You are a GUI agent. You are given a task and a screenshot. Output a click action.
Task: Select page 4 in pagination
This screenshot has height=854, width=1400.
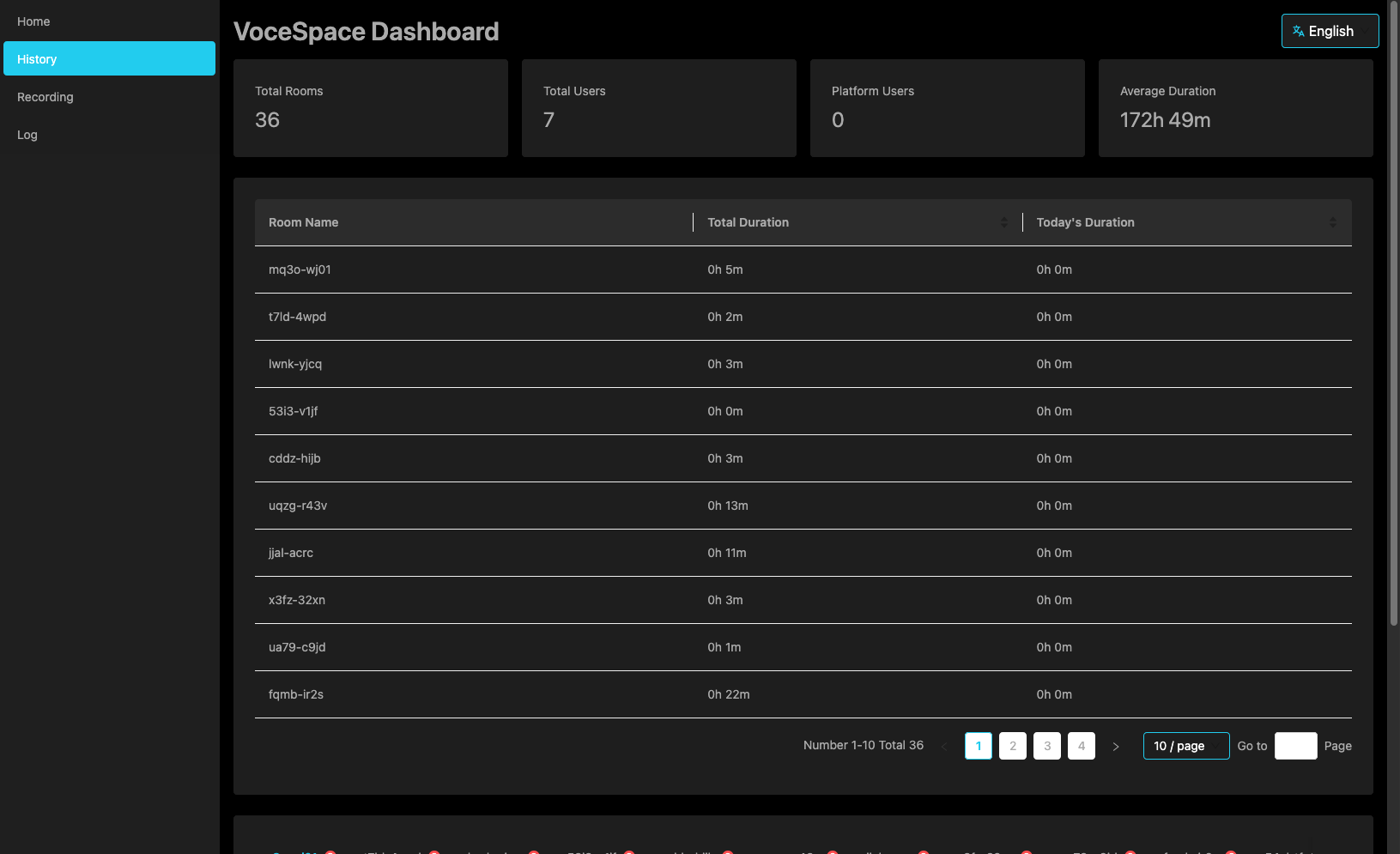[x=1082, y=746]
